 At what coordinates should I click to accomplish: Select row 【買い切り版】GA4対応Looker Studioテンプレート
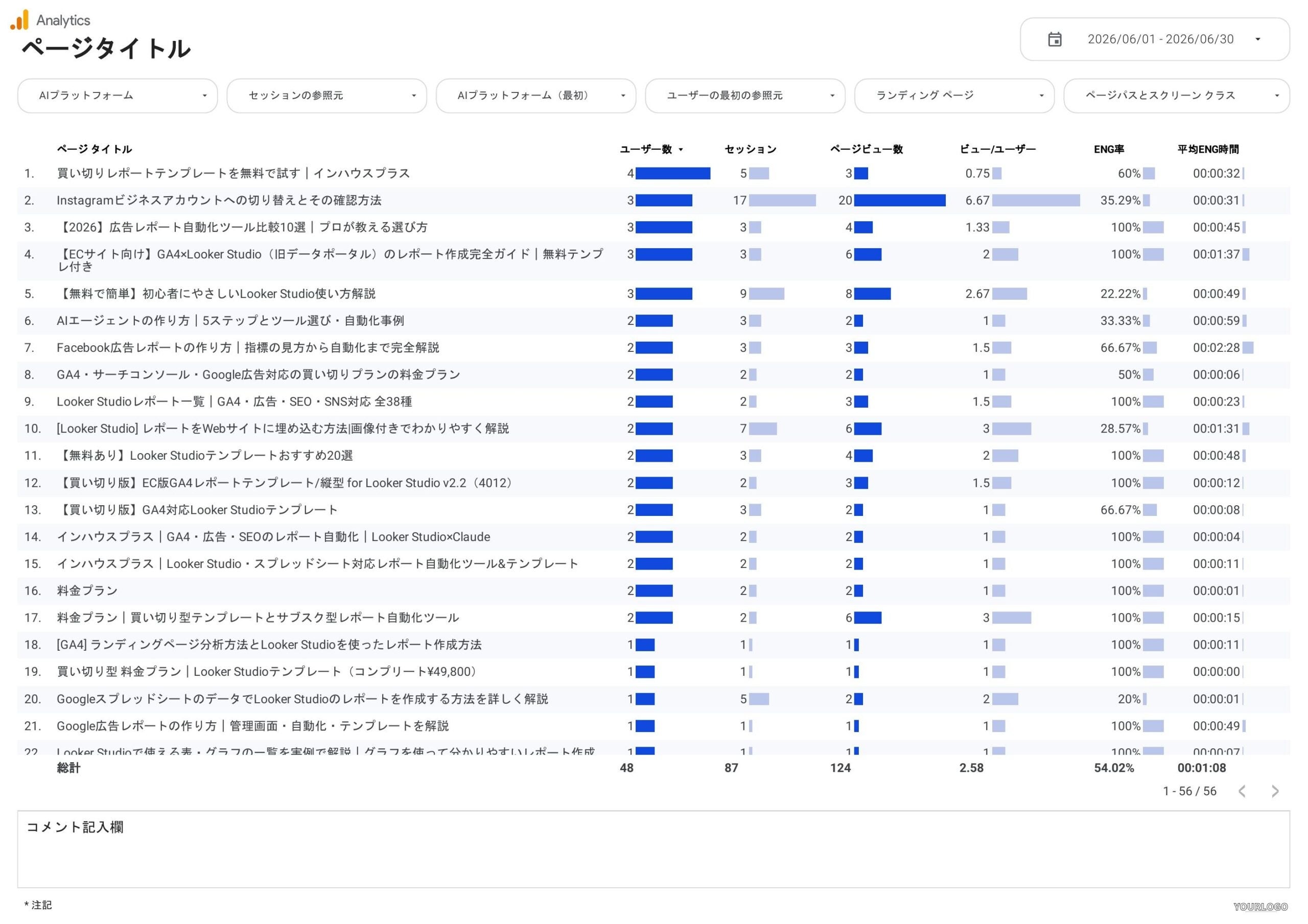pyautogui.click(x=653, y=510)
